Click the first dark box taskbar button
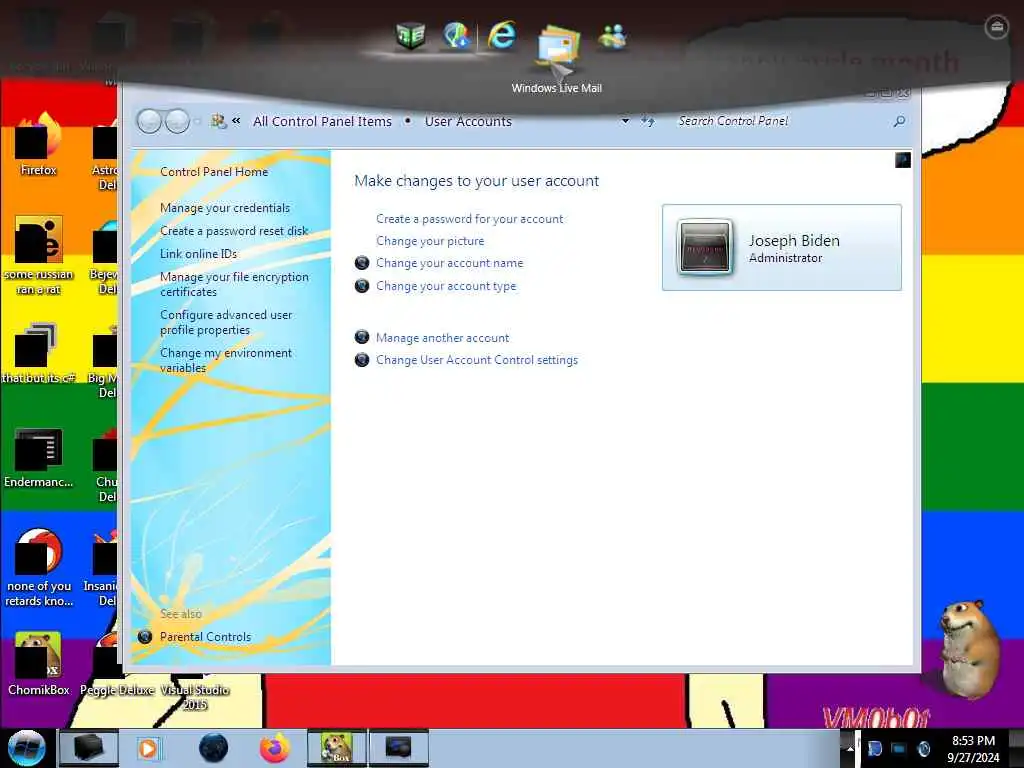 click(x=89, y=748)
